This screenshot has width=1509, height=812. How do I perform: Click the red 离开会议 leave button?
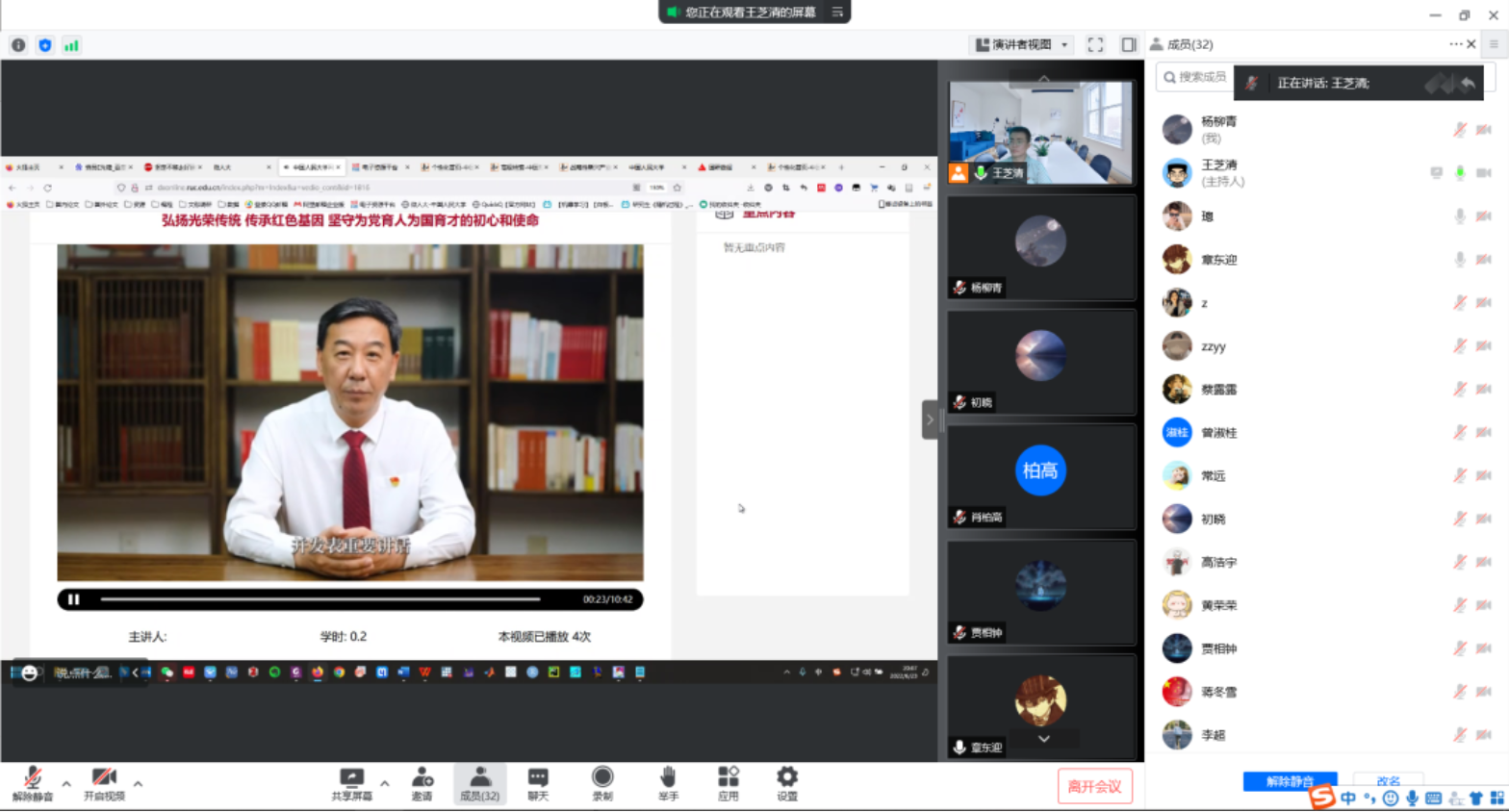pos(1094,786)
